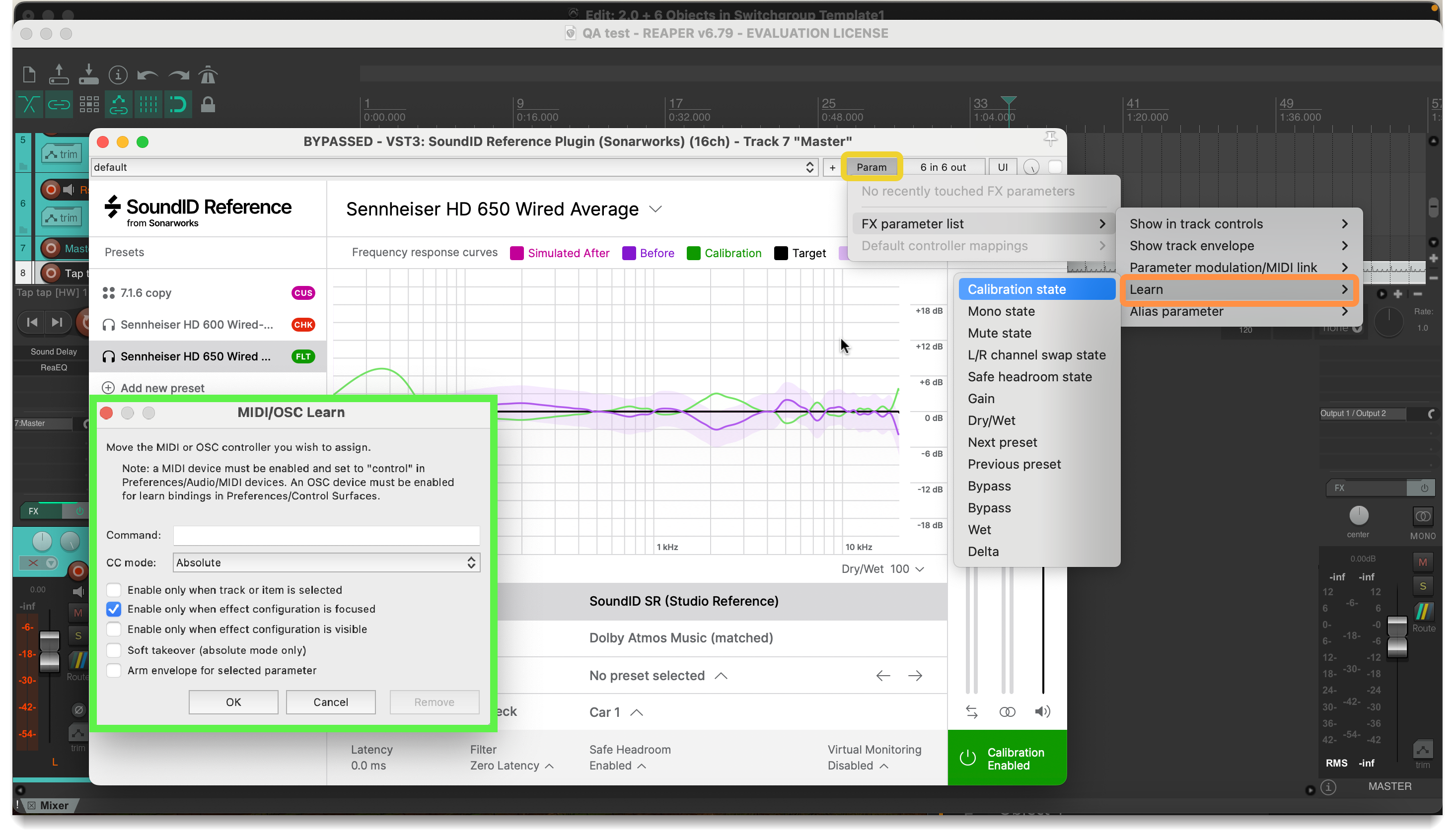Click the undo arrow icon
Viewport: 1455px width, 840px height.
tap(147, 75)
